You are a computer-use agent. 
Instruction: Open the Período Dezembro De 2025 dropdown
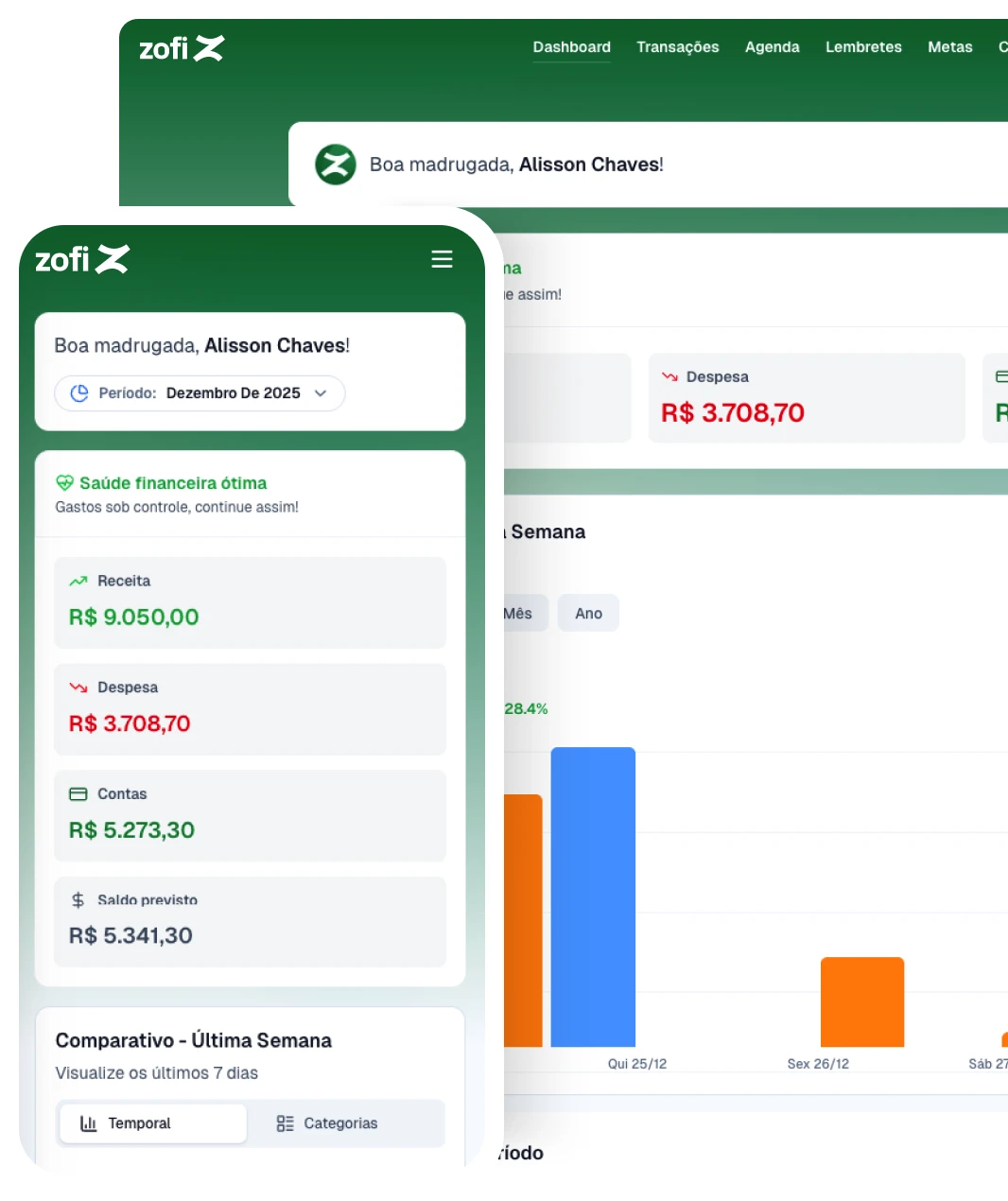point(200,393)
